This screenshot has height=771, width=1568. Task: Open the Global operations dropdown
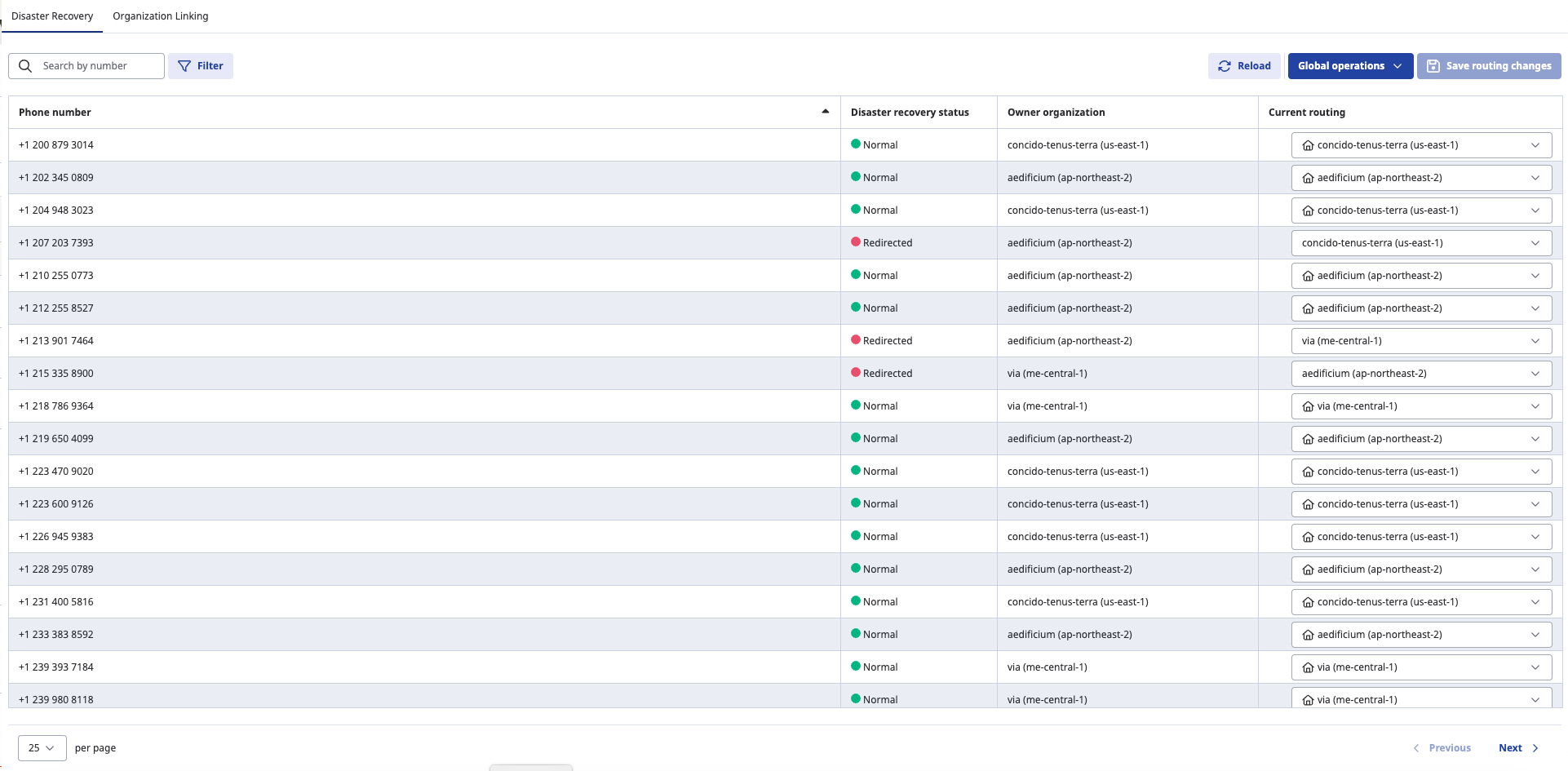1350,66
